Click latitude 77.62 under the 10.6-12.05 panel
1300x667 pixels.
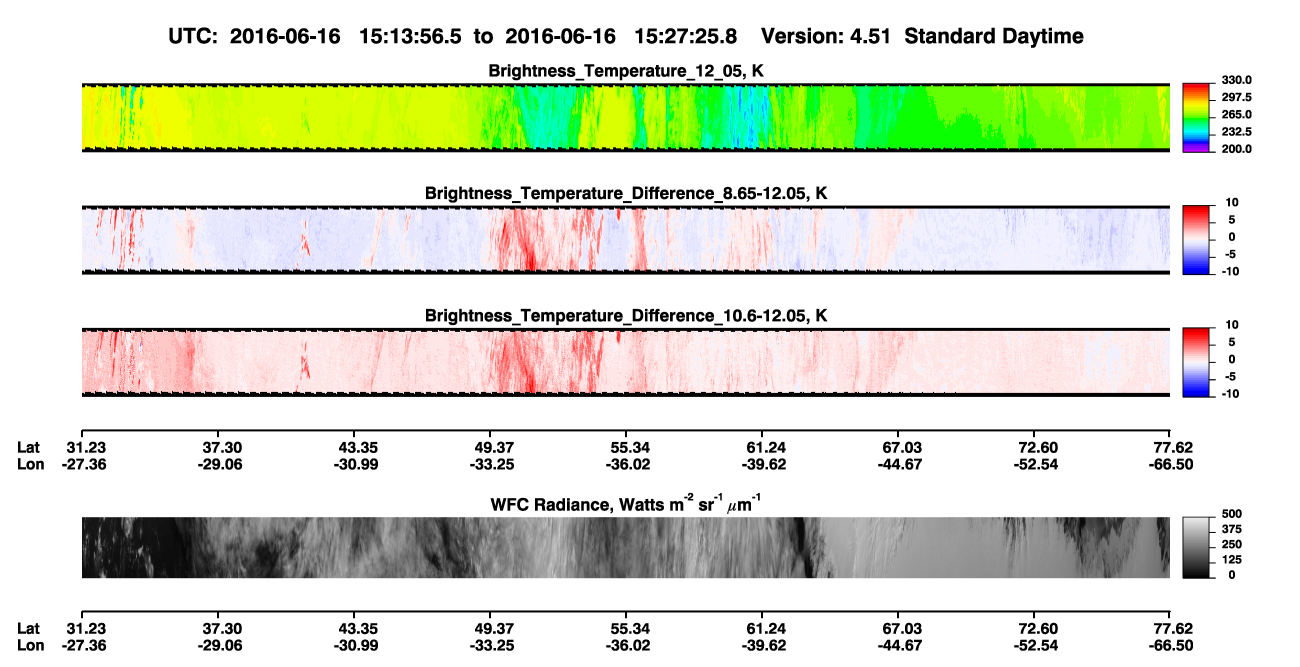(x=1173, y=447)
